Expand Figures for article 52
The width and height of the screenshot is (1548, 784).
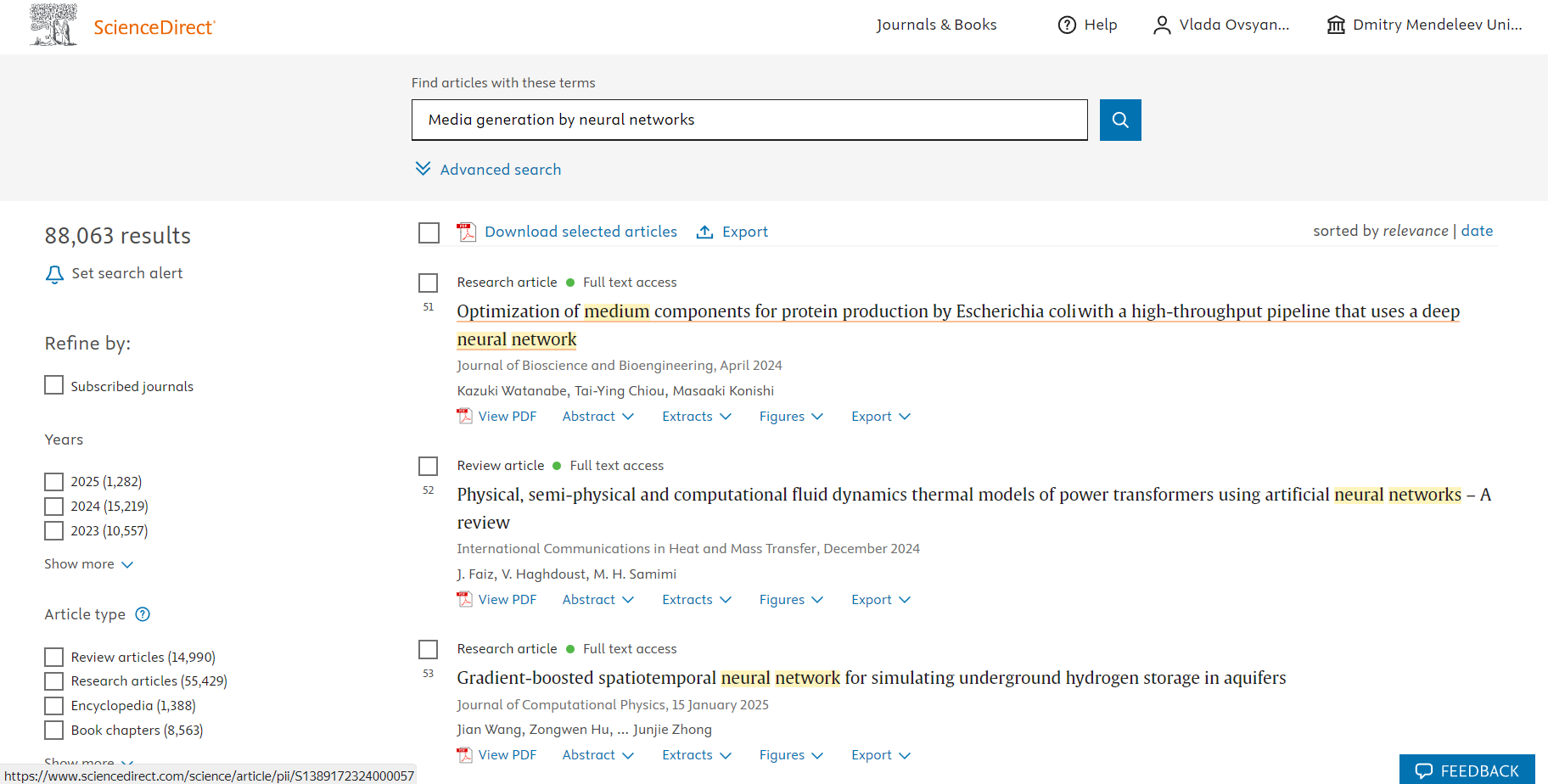point(791,599)
